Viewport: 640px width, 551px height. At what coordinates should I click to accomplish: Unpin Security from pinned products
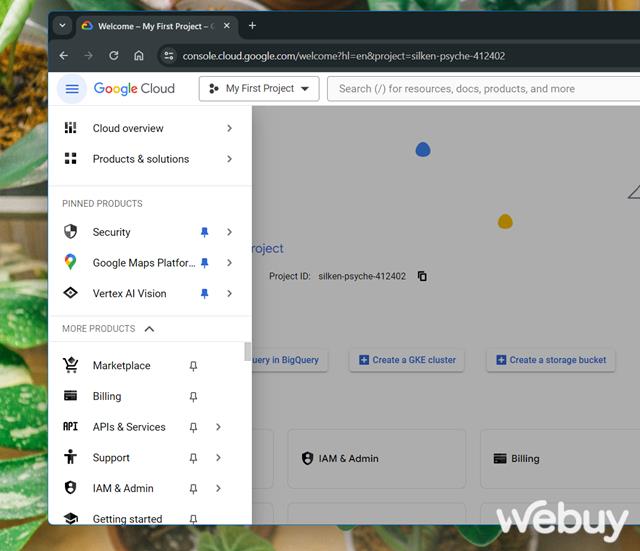coord(204,232)
